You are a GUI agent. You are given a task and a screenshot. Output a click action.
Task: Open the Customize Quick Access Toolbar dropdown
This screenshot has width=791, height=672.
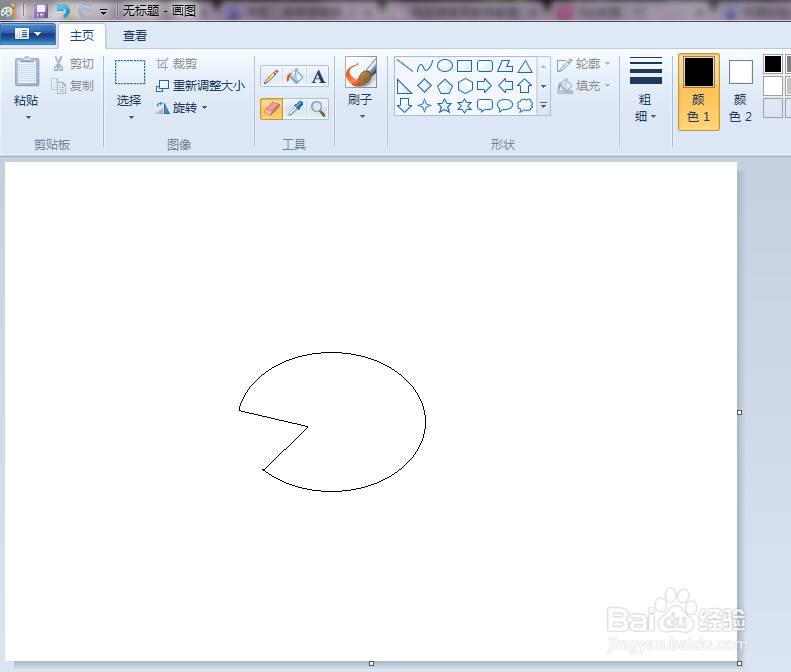click(x=103, y=12)
